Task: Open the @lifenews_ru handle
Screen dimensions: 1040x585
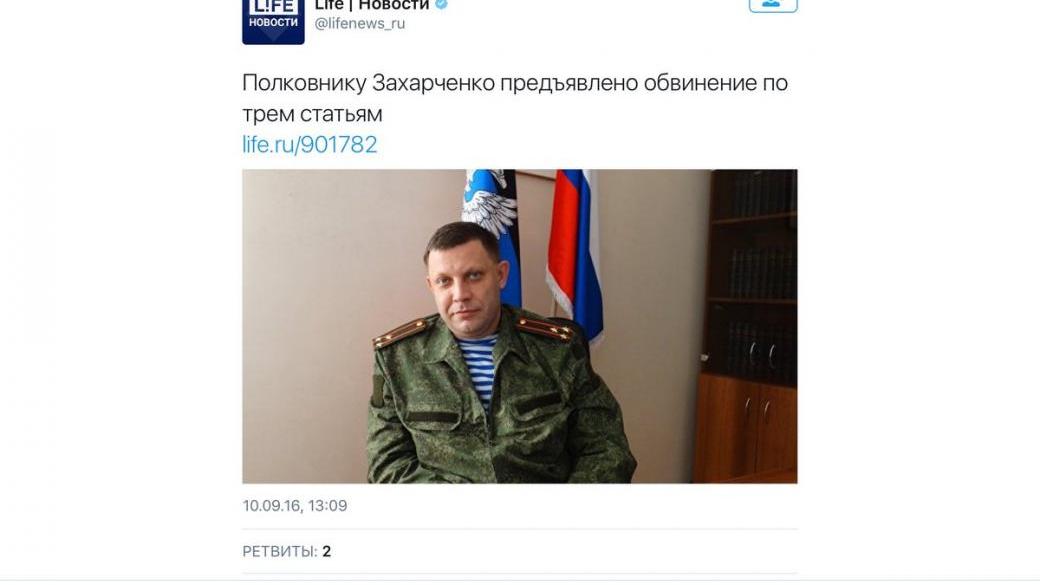Action: pyautogui.click(x=359, y=23)
